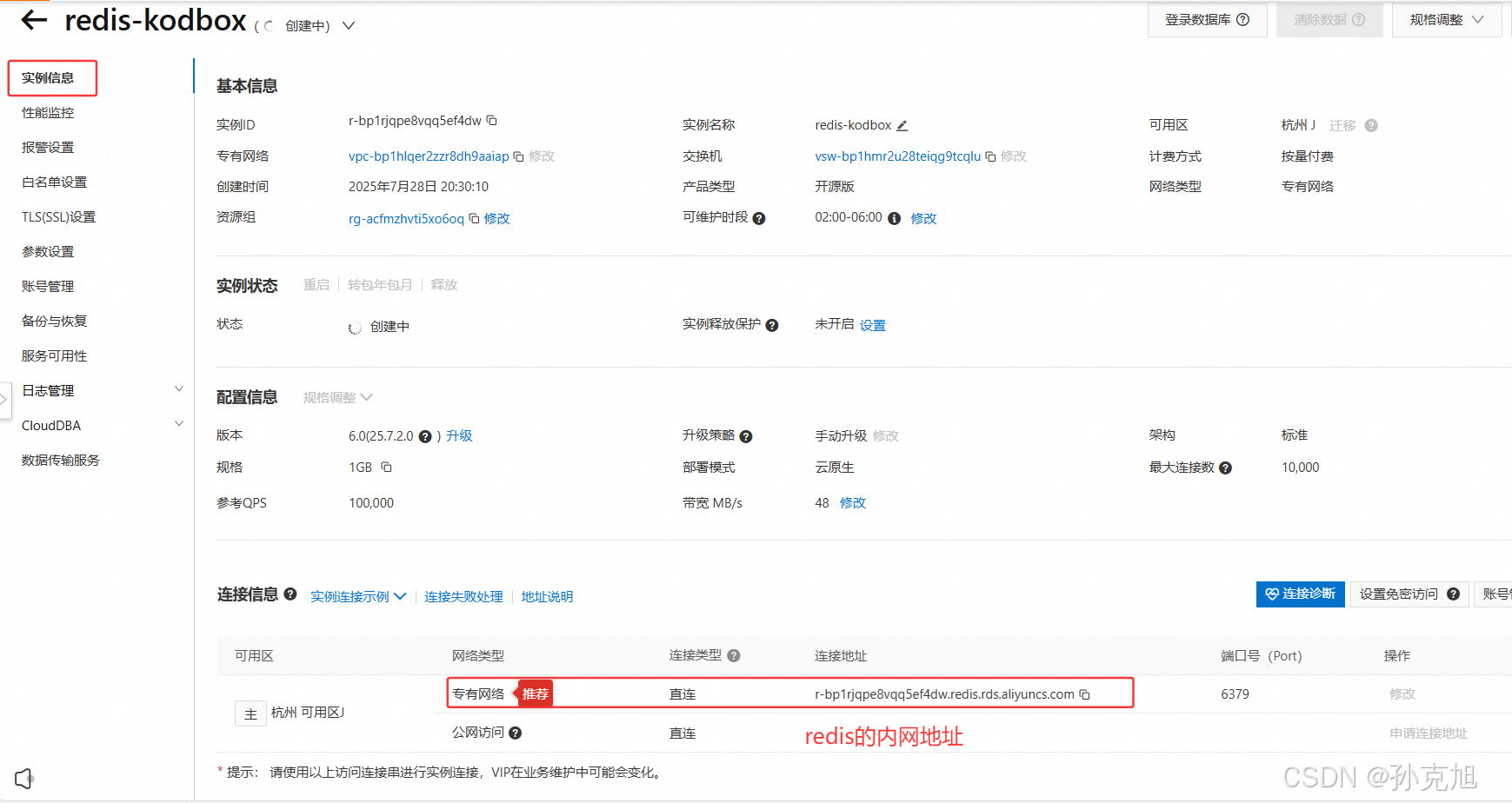Click 修改 next to the resource group
This screenshot has width=1512, height=803.
(x=497, y=219)
